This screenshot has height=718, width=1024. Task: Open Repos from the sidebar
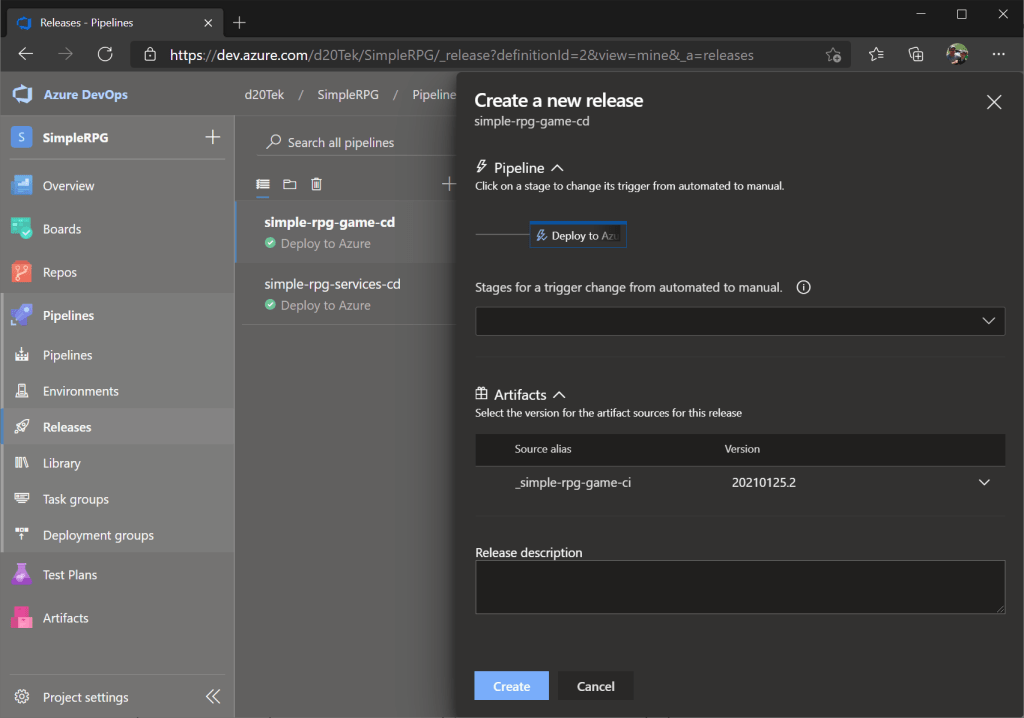pyautogui.click(x=59, y=272)
